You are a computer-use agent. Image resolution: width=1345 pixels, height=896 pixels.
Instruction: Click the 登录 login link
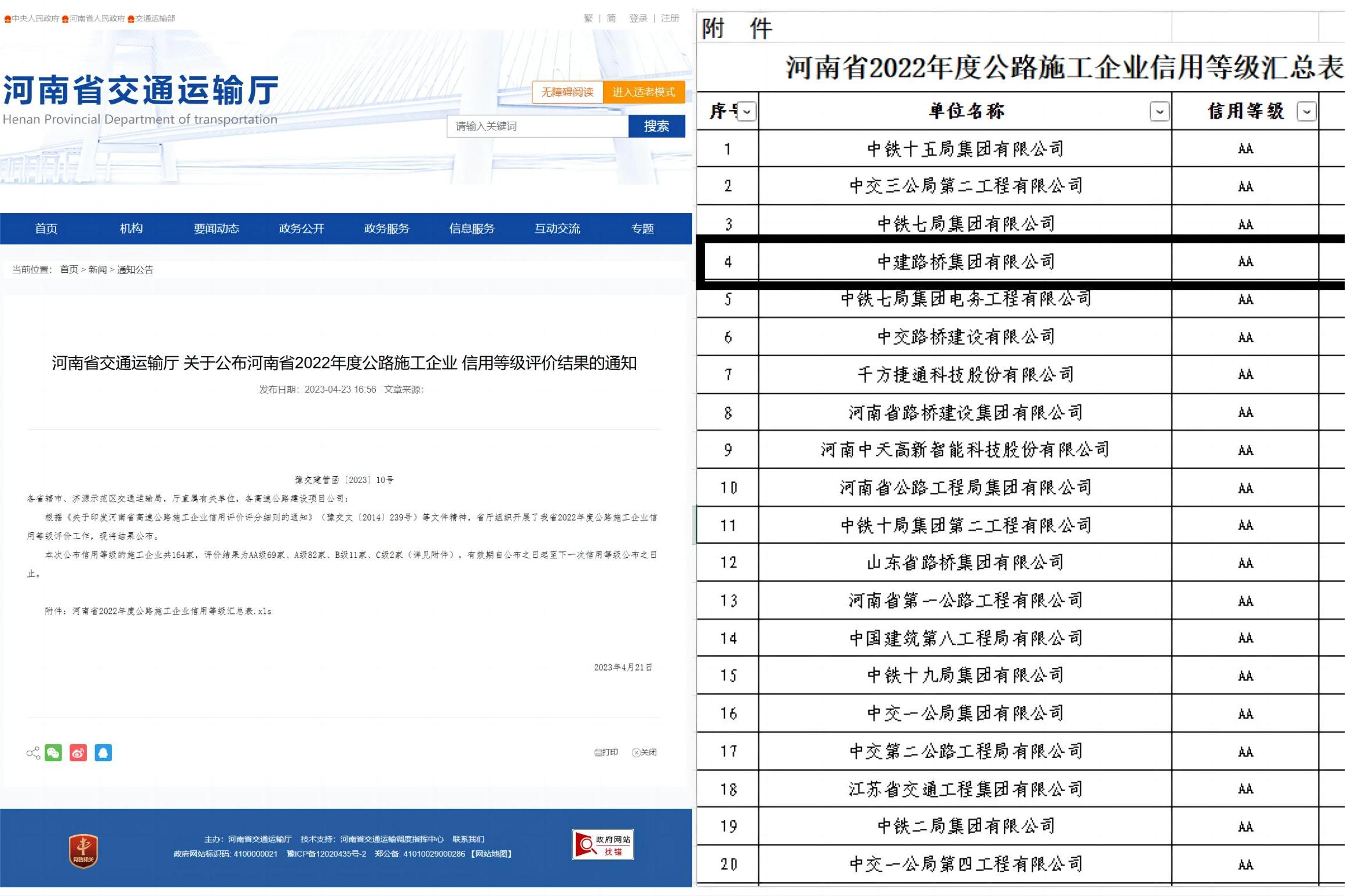638,19
